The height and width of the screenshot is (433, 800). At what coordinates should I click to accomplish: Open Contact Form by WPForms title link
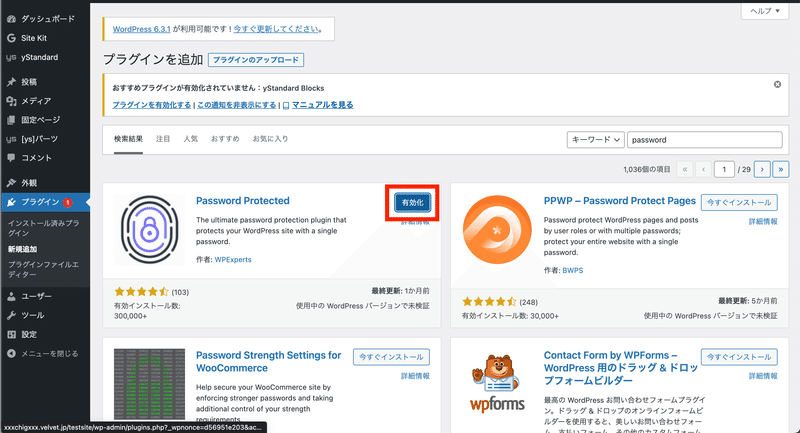620,368
